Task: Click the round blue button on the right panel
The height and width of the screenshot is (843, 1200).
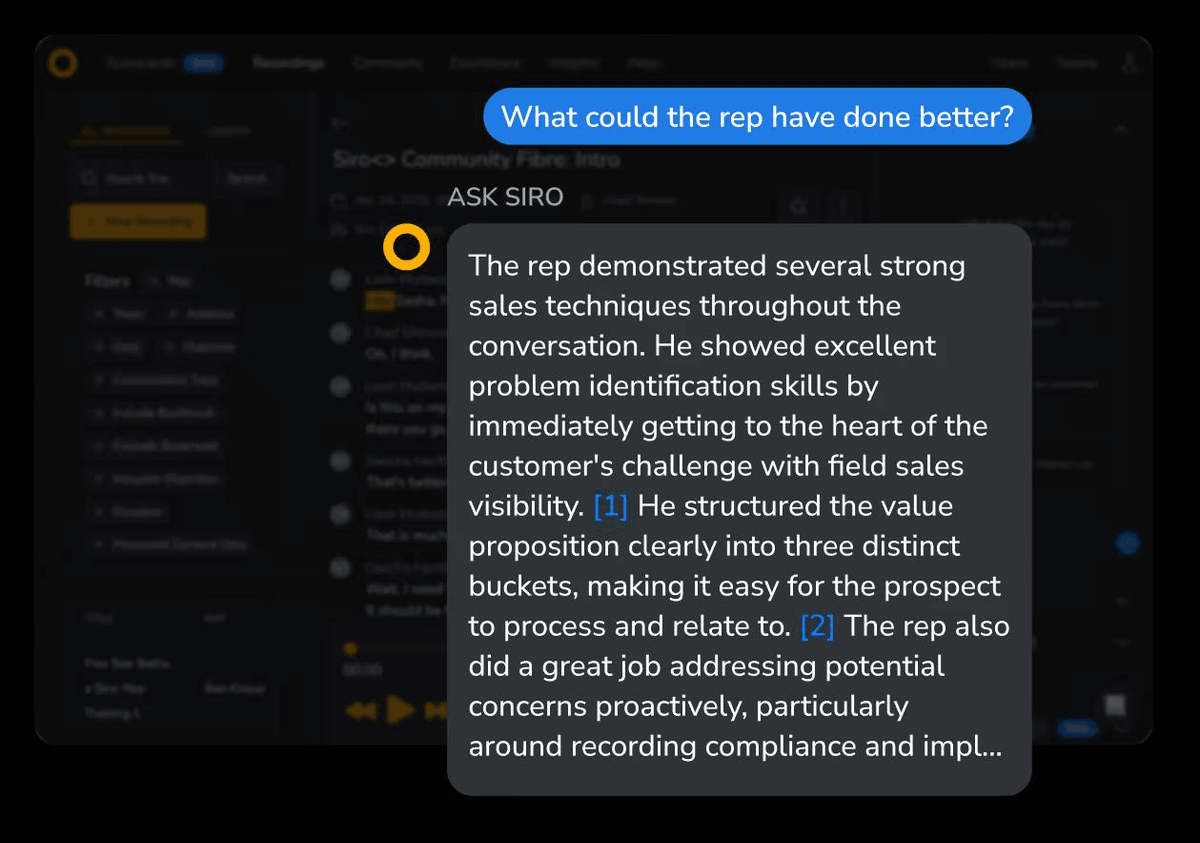Action: 1127,543
